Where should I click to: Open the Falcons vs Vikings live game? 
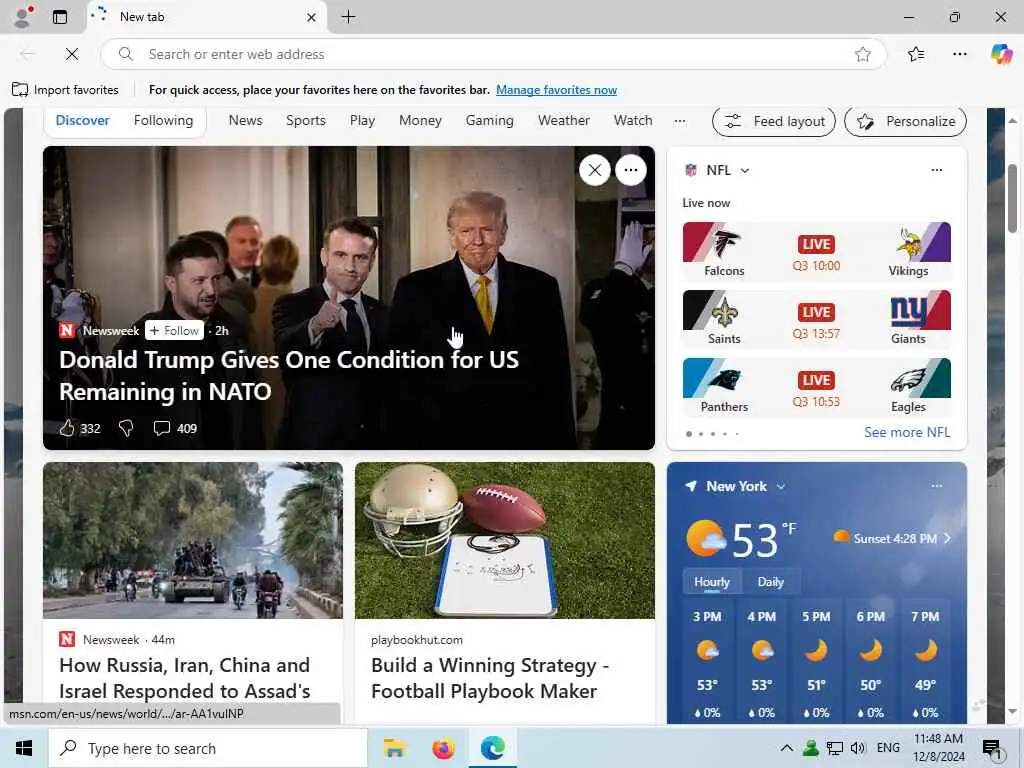(x=816, y=251)
